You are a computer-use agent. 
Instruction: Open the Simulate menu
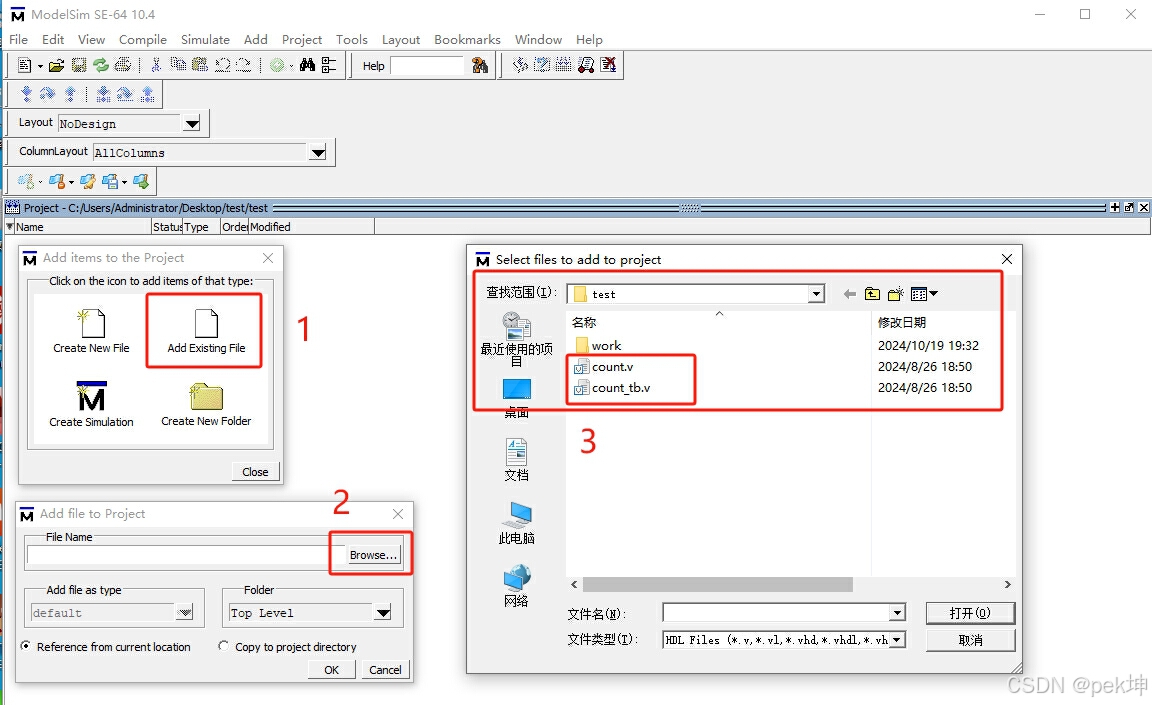[205, 40]
